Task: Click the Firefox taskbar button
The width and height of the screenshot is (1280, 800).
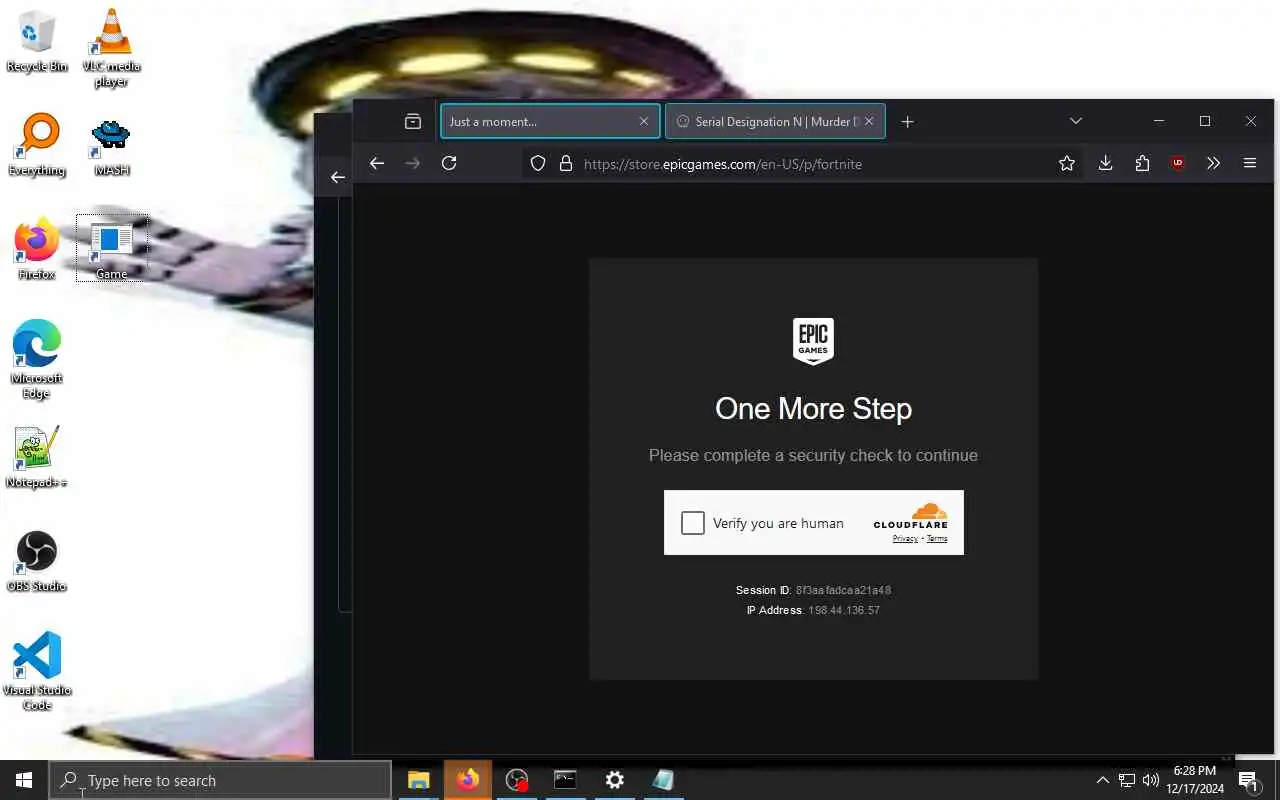Action: pos(468,780)
